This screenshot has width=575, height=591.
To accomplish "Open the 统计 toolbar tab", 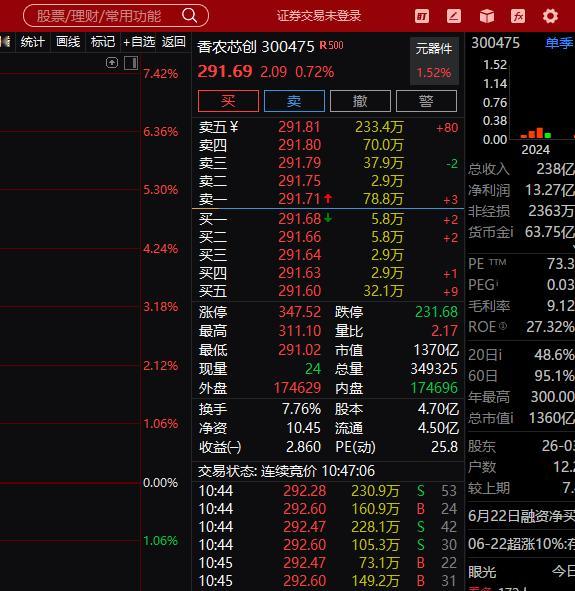I will pyautogui.click(x=32, y=41).
